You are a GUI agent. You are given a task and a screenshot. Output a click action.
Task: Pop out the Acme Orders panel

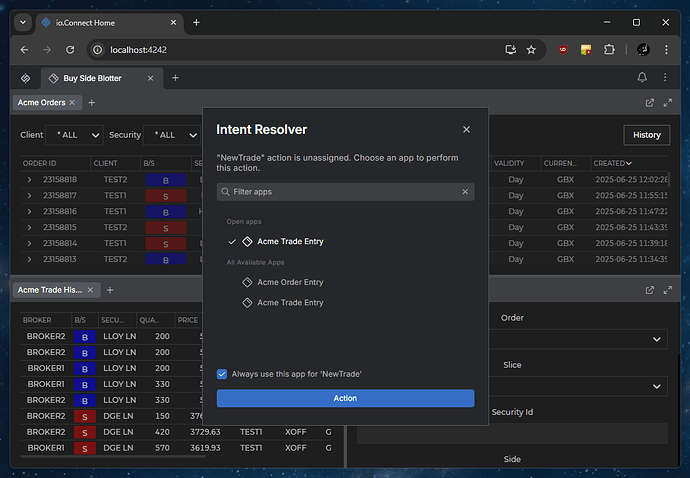tap(650, 102)
